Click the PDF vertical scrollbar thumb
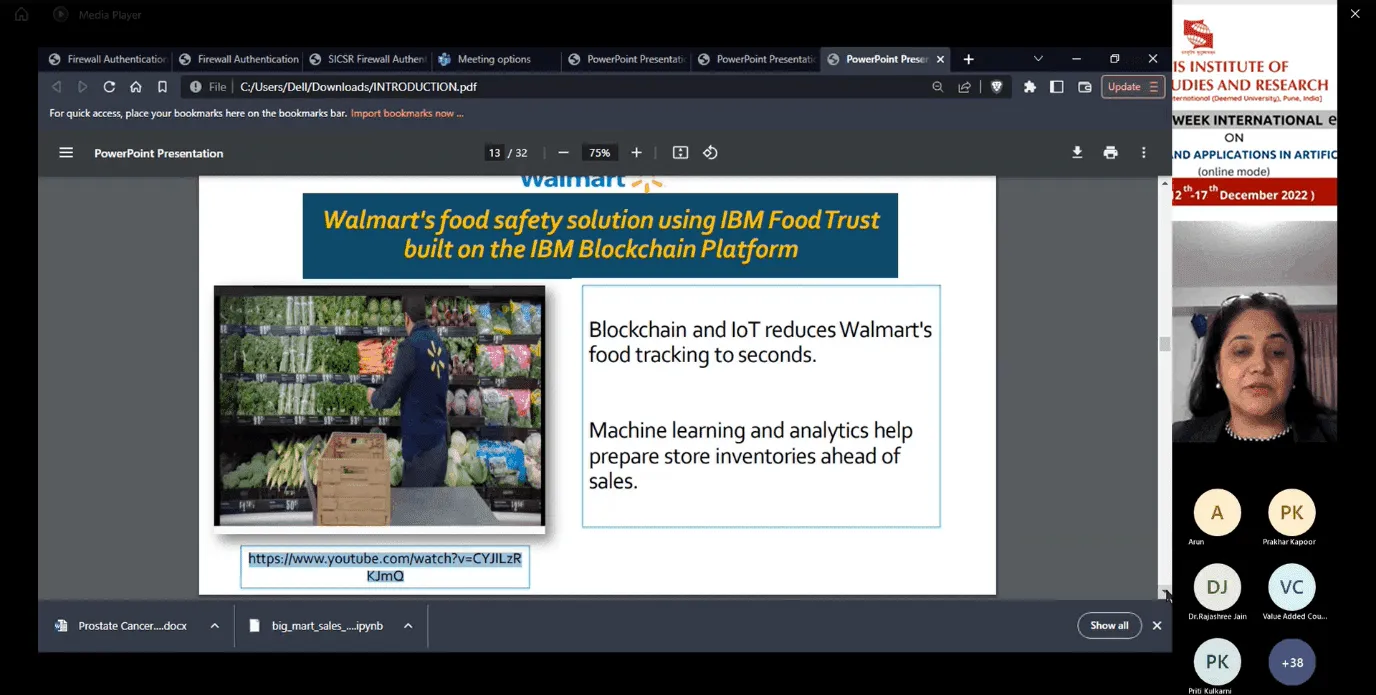 (x=1165, y=344)
